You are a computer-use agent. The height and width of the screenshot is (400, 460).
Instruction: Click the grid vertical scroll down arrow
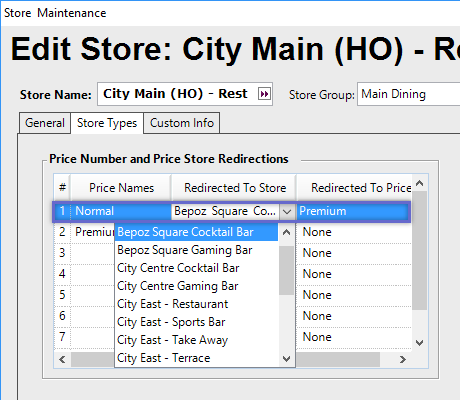420,342
